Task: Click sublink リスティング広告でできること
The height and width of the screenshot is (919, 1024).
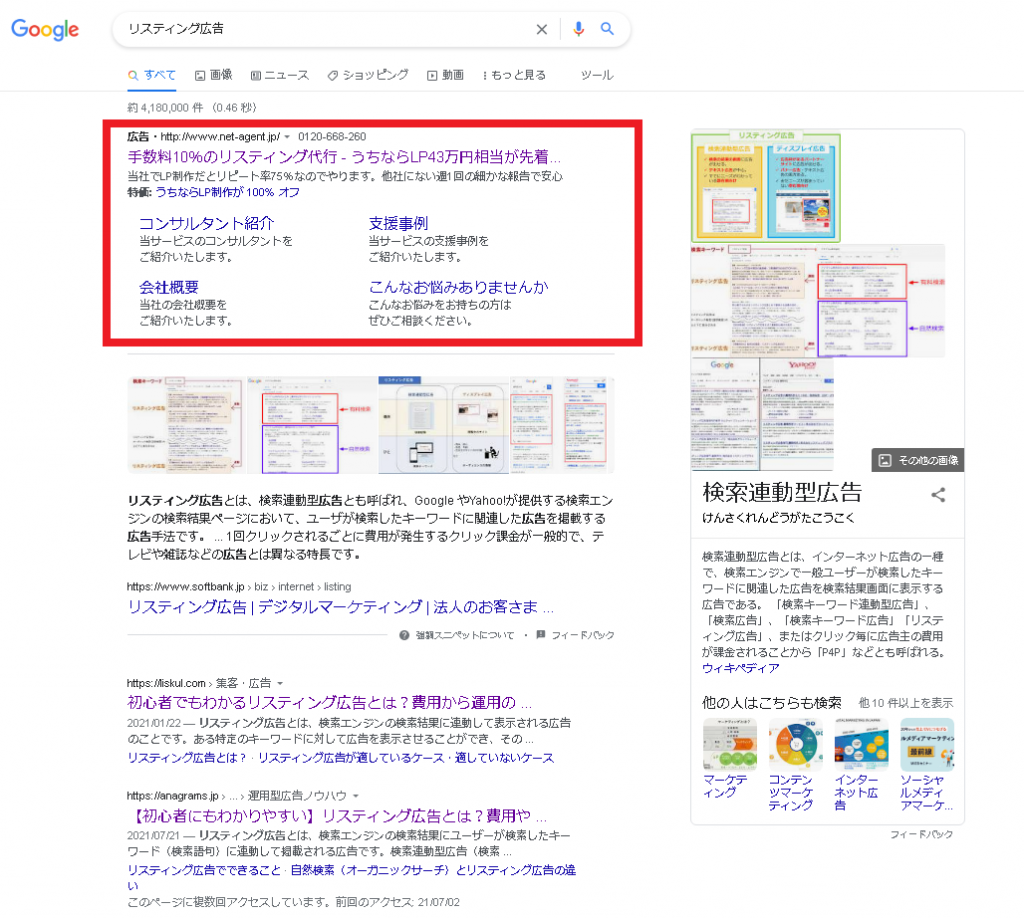Action: tap(204, 870)
